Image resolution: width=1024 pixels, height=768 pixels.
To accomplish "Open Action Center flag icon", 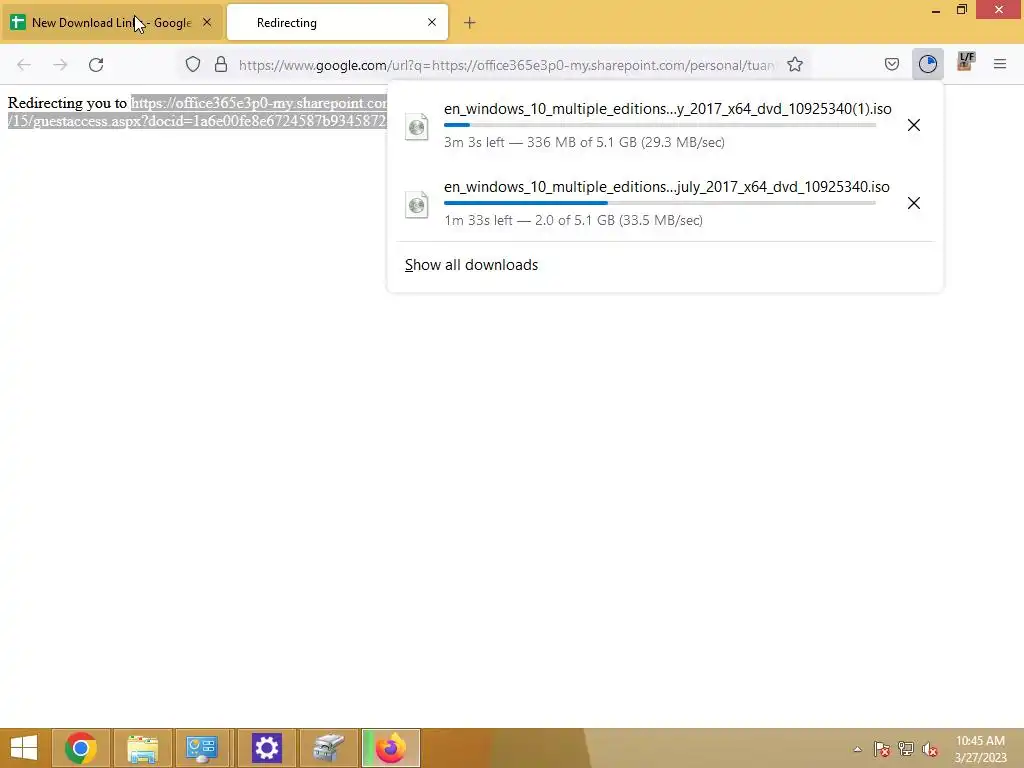I will 882,749.
